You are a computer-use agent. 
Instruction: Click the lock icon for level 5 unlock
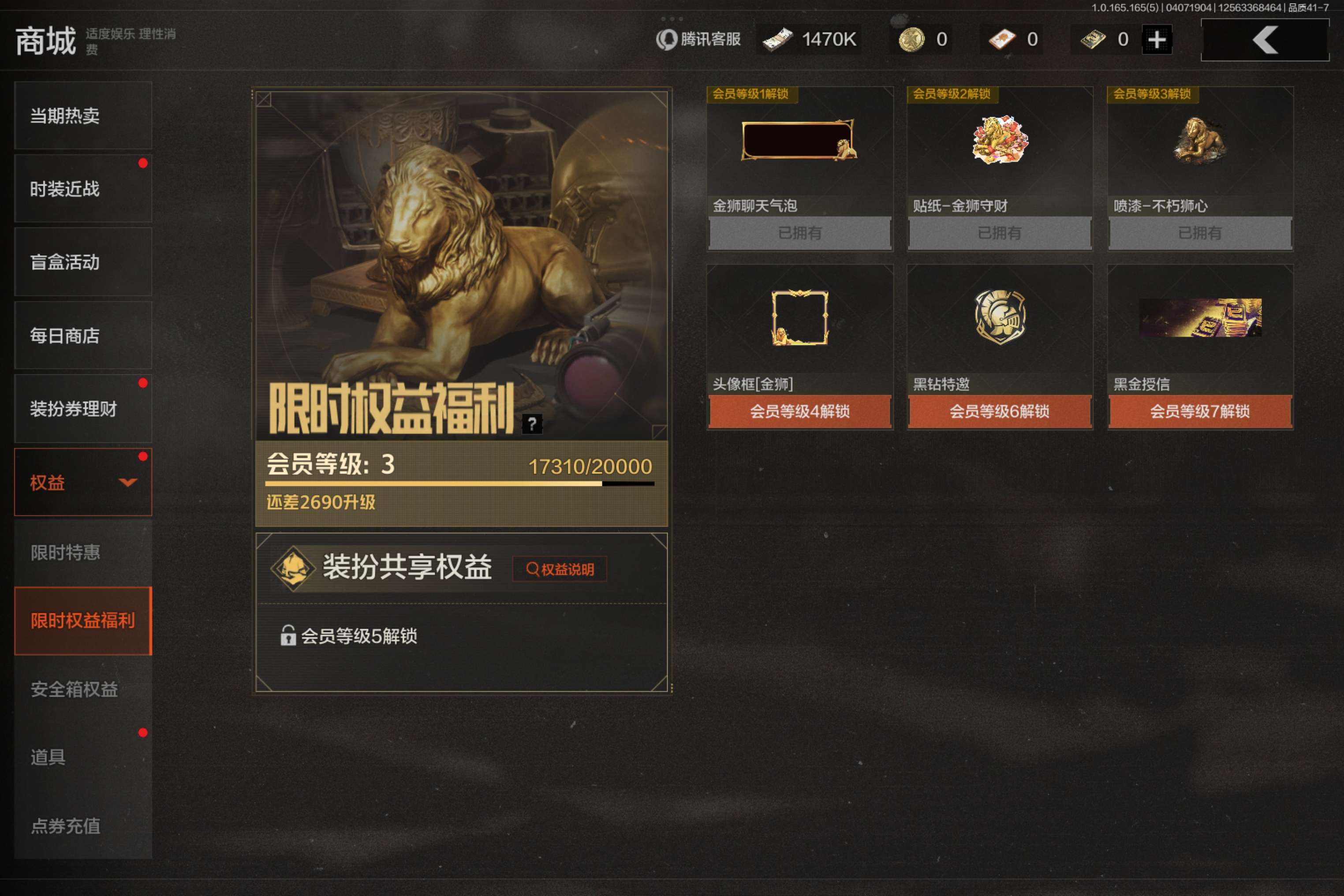pos(288,635)
